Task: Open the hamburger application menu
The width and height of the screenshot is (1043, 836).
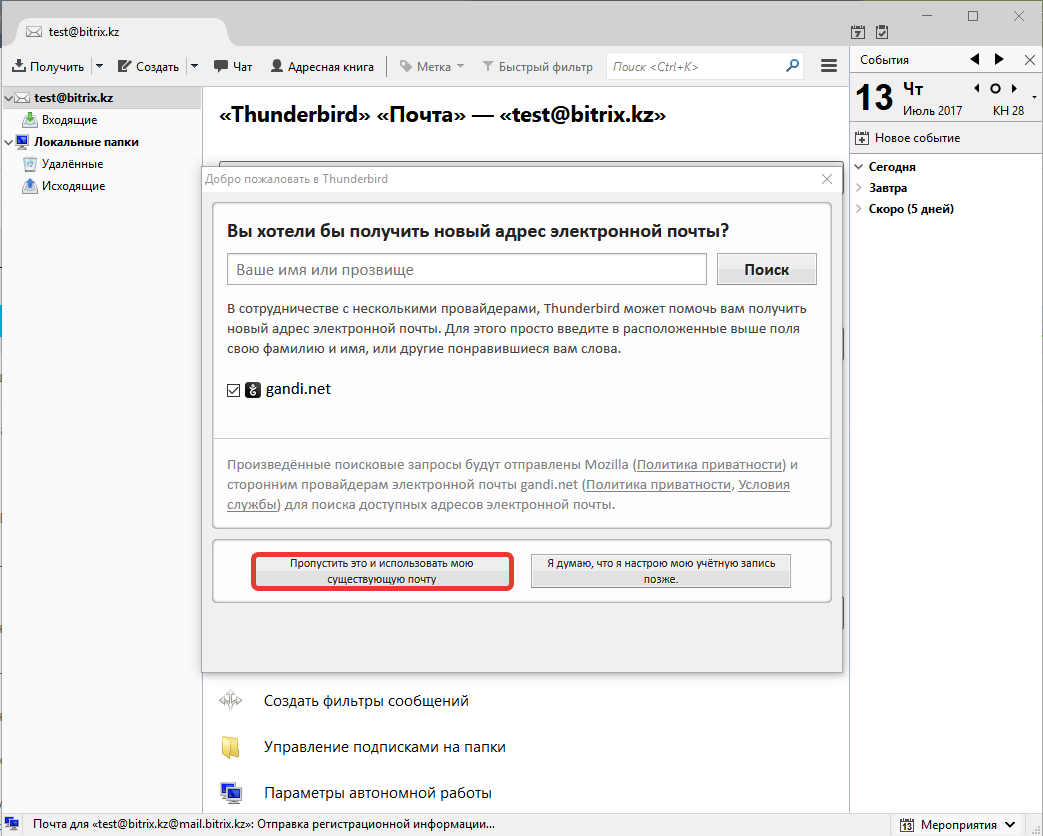Action: (829, 66)
